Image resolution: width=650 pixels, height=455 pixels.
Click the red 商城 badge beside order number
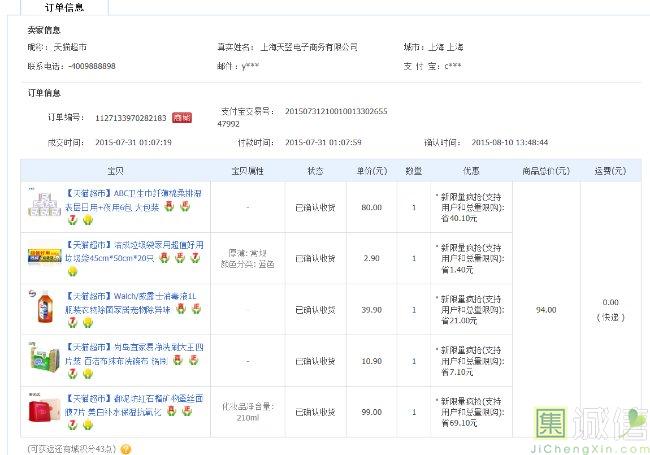click(x=181, y=117)
